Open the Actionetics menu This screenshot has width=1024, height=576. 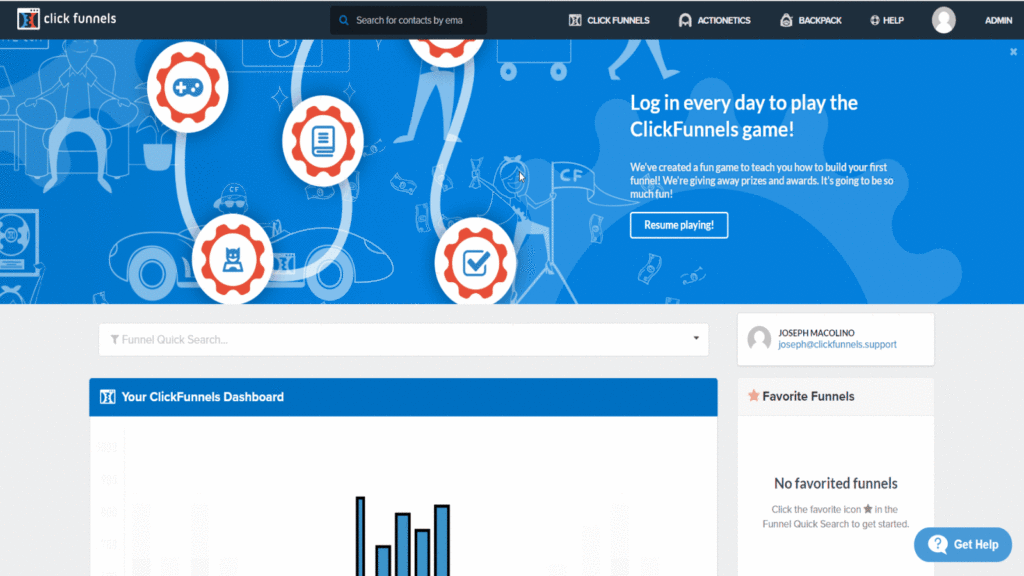click(714, 20)
